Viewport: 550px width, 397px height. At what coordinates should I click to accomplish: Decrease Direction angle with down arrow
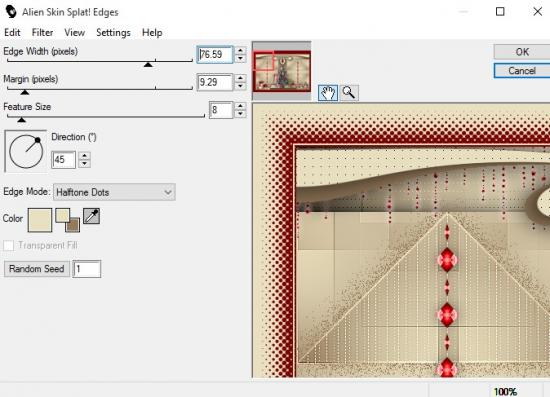(x=85, y=163)
